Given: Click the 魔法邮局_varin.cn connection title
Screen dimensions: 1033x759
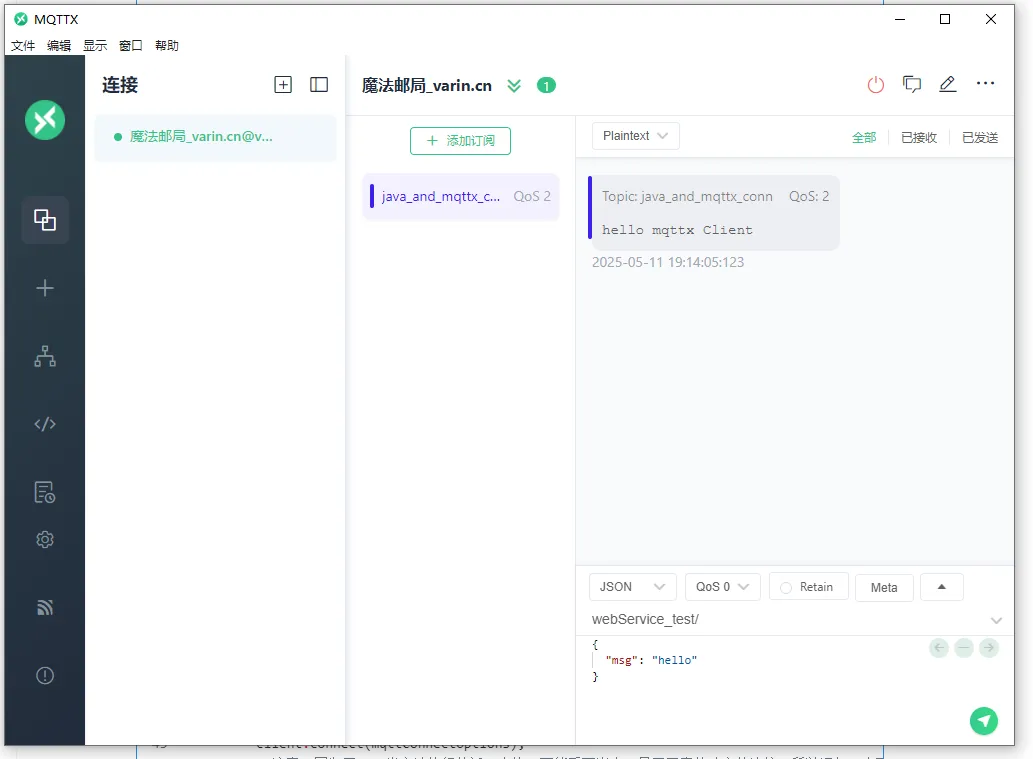Looking at the screenshot, I should pos(427,86).
